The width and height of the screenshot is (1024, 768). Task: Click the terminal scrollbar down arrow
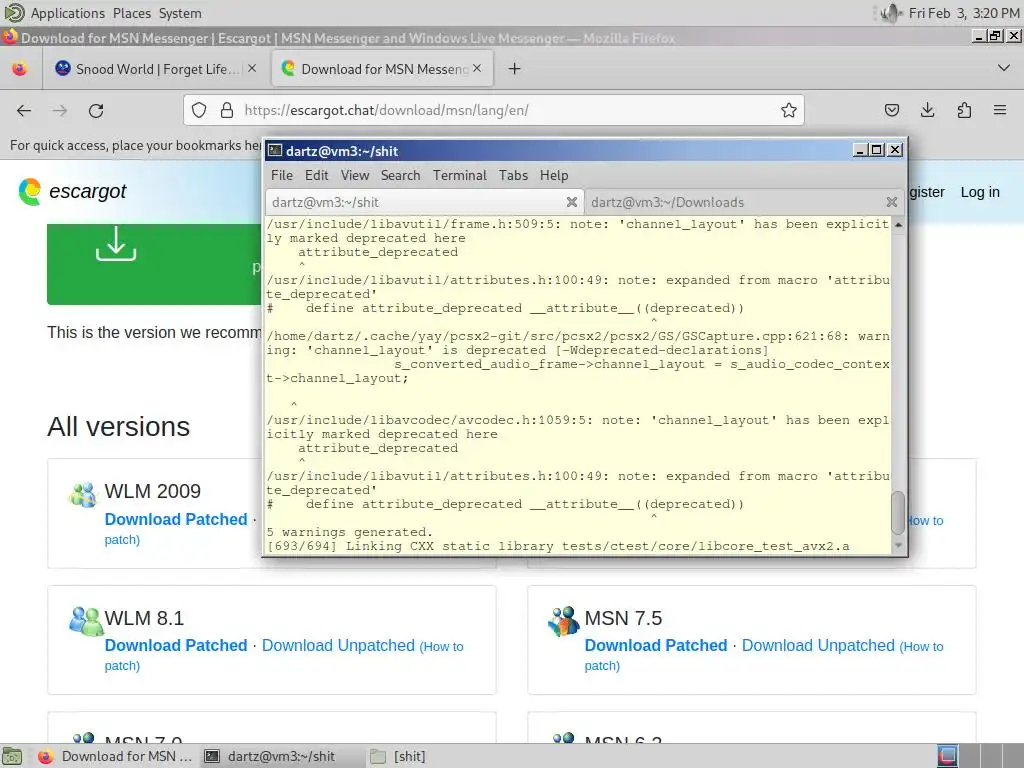click(898, 545)
